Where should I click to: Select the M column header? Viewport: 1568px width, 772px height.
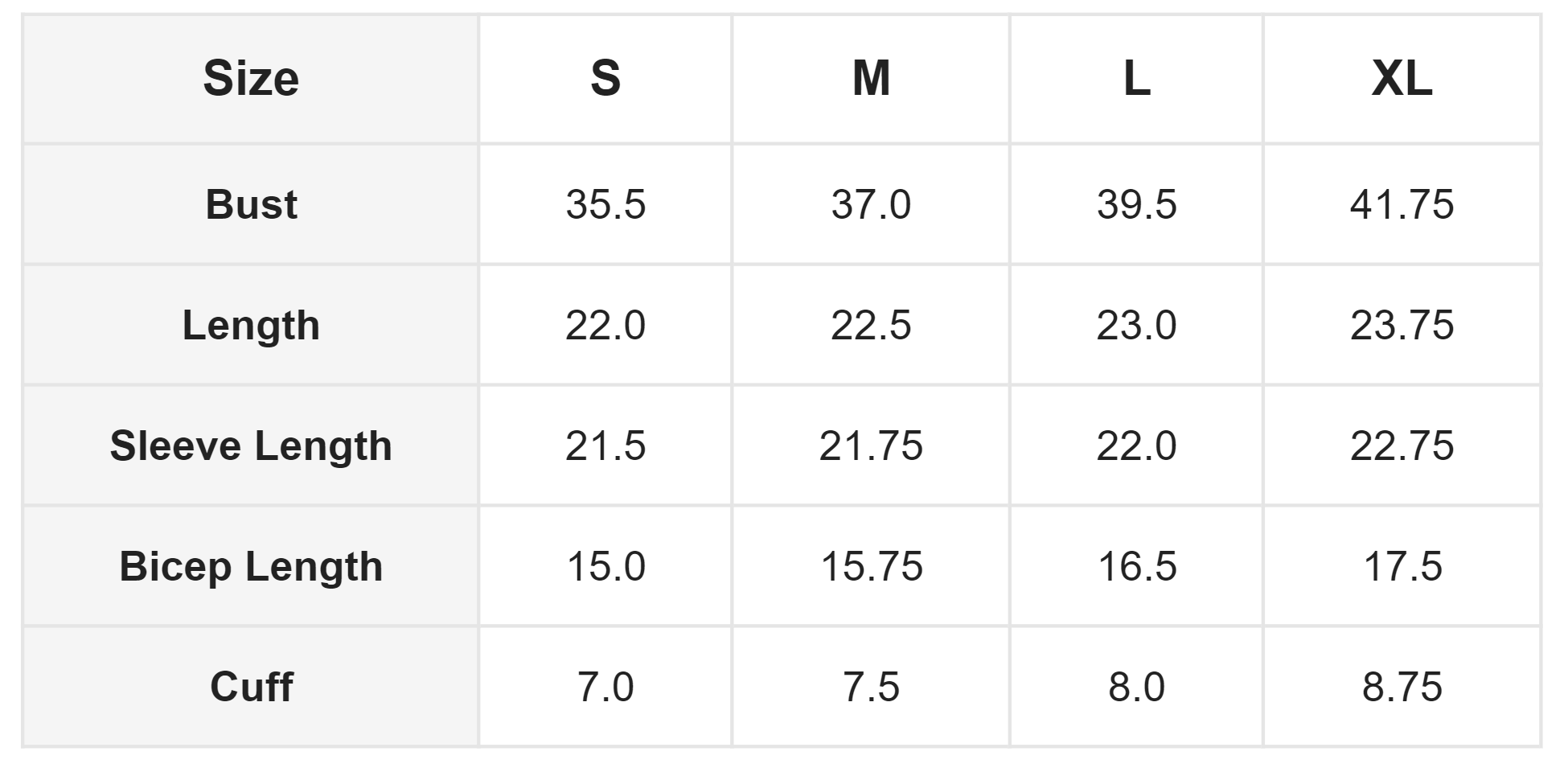tap(871, 79)
